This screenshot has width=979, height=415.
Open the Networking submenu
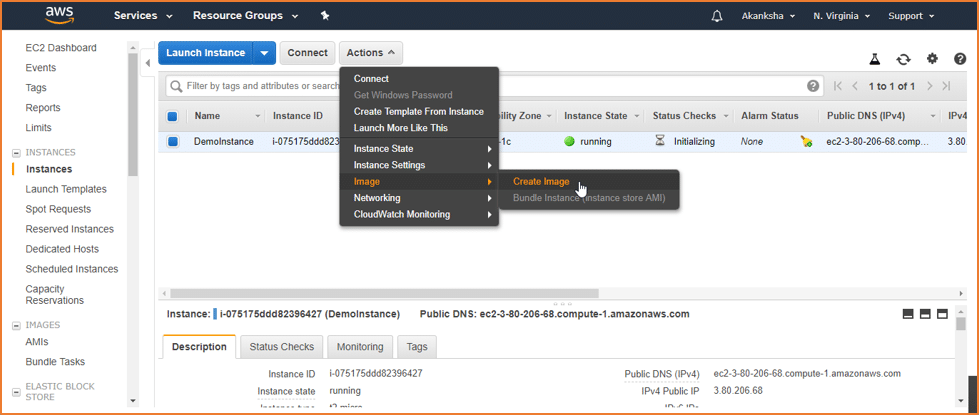pos(419,198)
